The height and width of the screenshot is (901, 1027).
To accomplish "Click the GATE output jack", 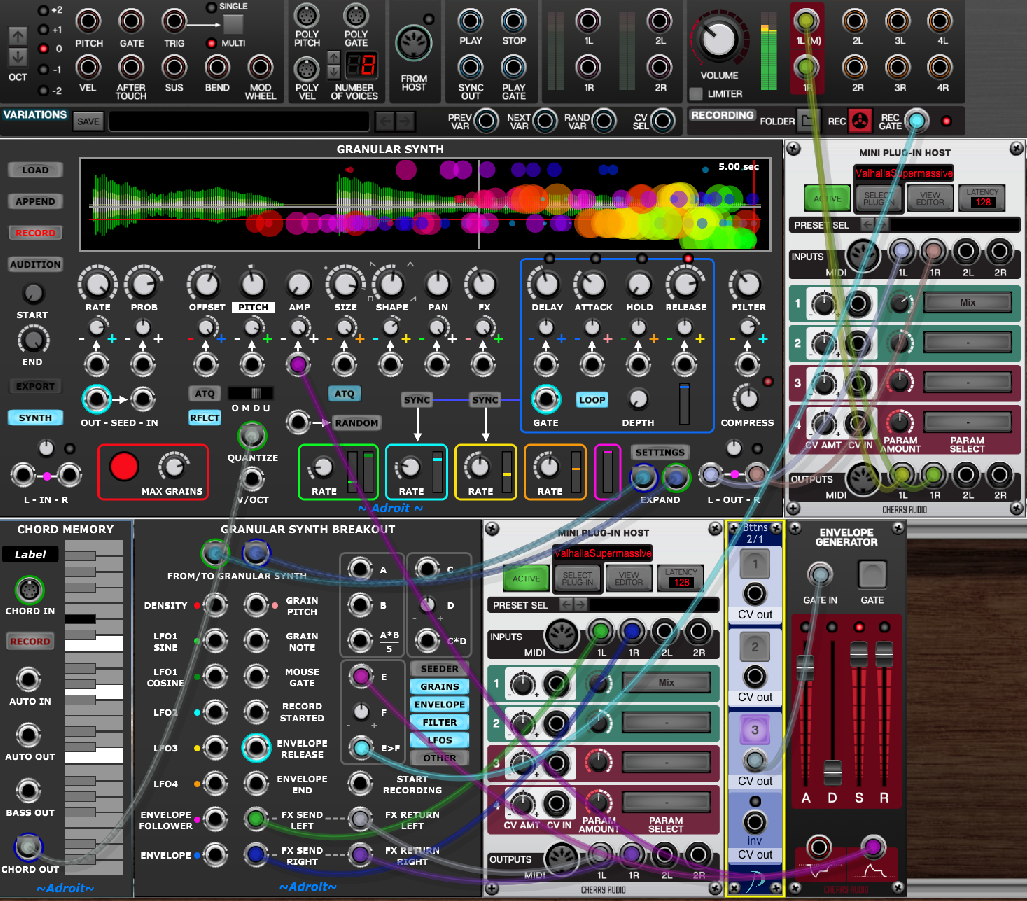I will (131, 22).
